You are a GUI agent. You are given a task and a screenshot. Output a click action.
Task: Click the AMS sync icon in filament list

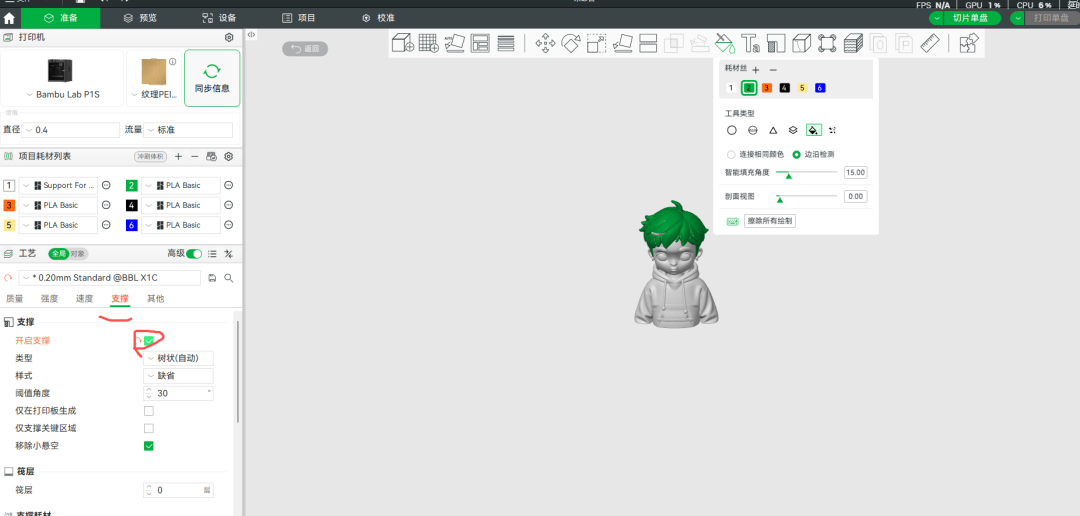(x=211, y=156)
